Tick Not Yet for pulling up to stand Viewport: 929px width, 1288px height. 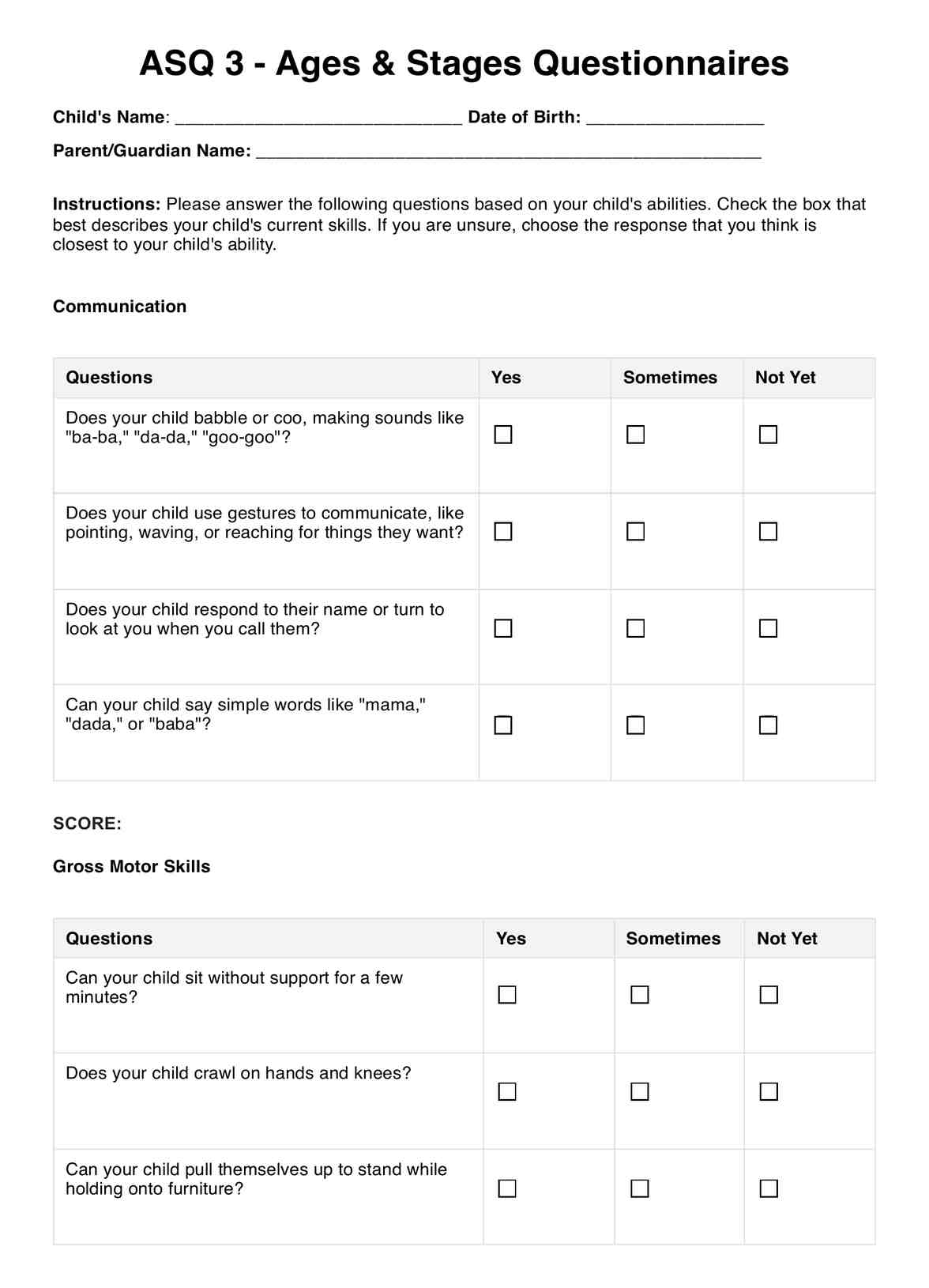[x=769, y=1188]
